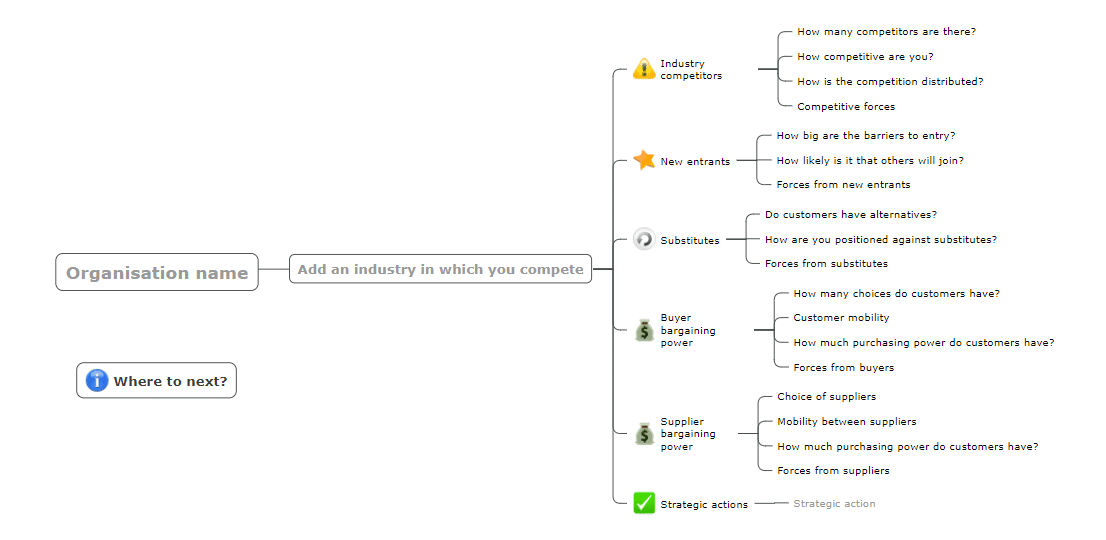This screenshot has width=1106, height=540.
Task: Click the orange star icon for New entrants
Action: [x=644, y=160]
